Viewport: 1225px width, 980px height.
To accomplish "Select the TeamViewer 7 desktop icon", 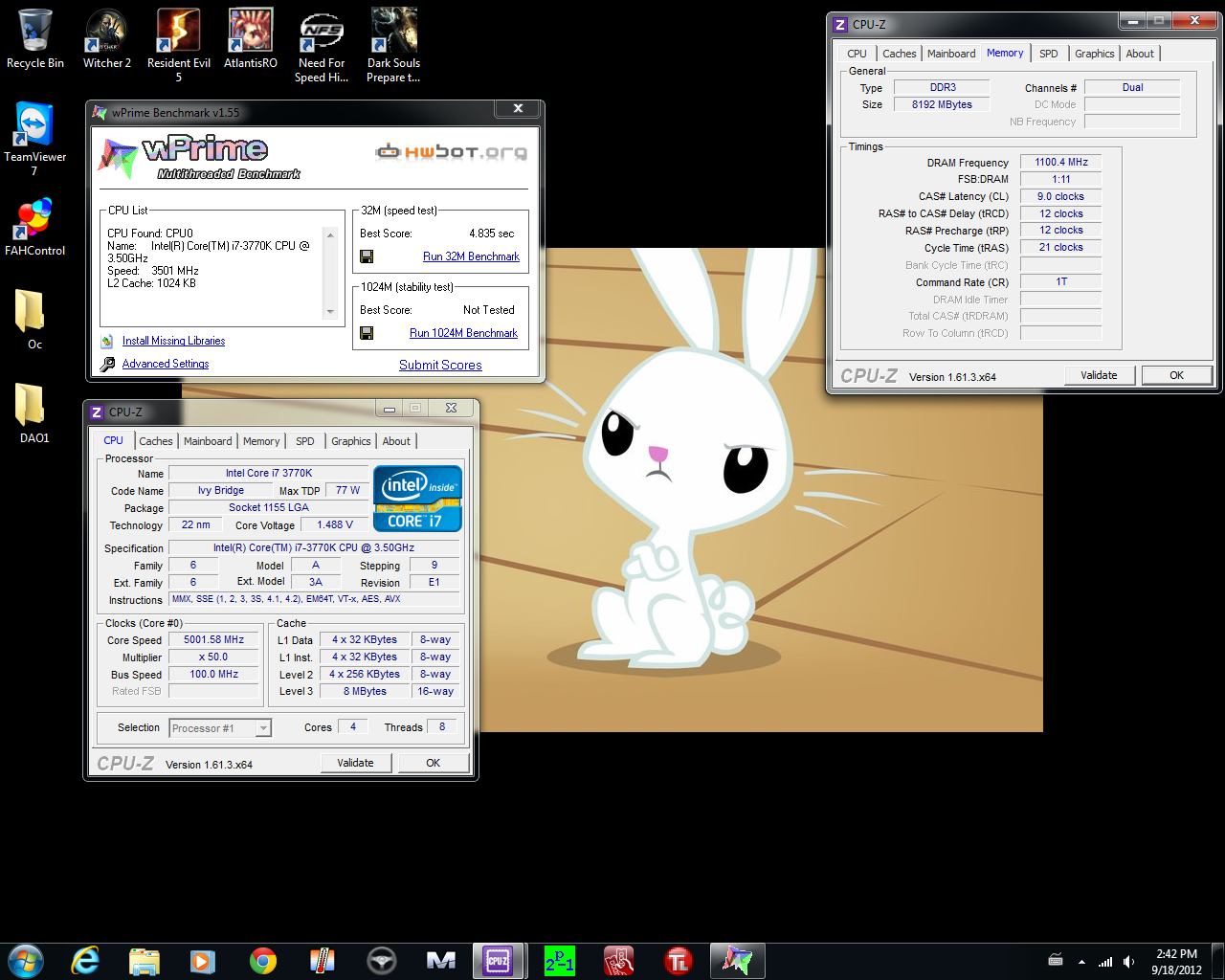I will 35,139.
